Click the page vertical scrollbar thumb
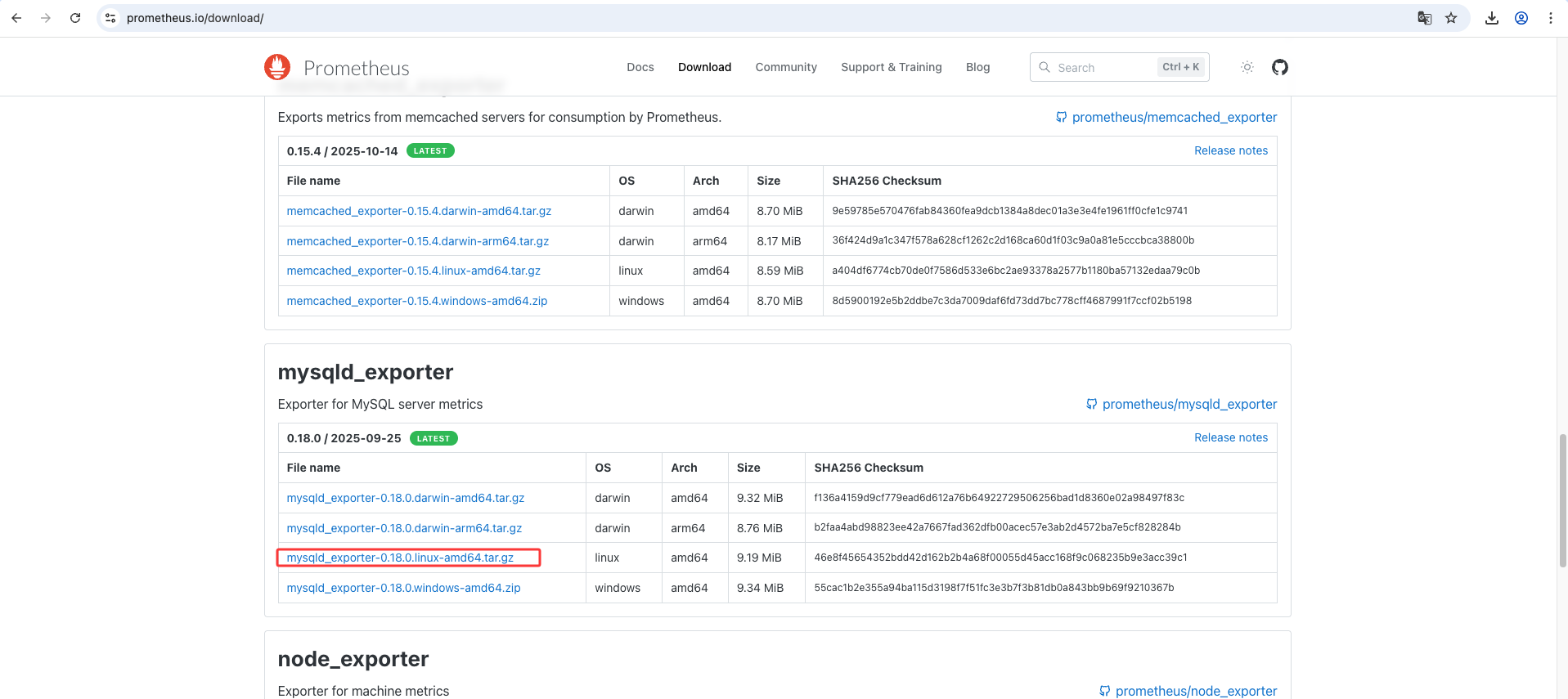 (x=1563, y=500)
